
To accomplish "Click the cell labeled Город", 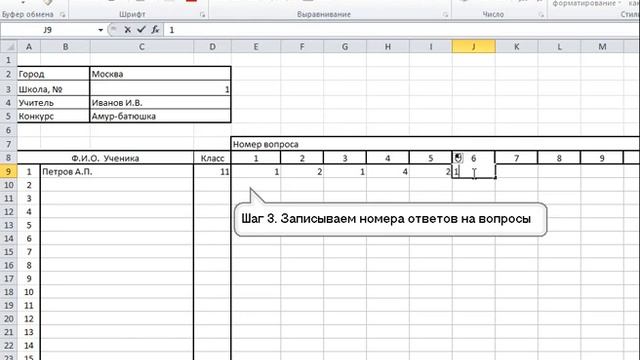I will click(x=53, y=74).
